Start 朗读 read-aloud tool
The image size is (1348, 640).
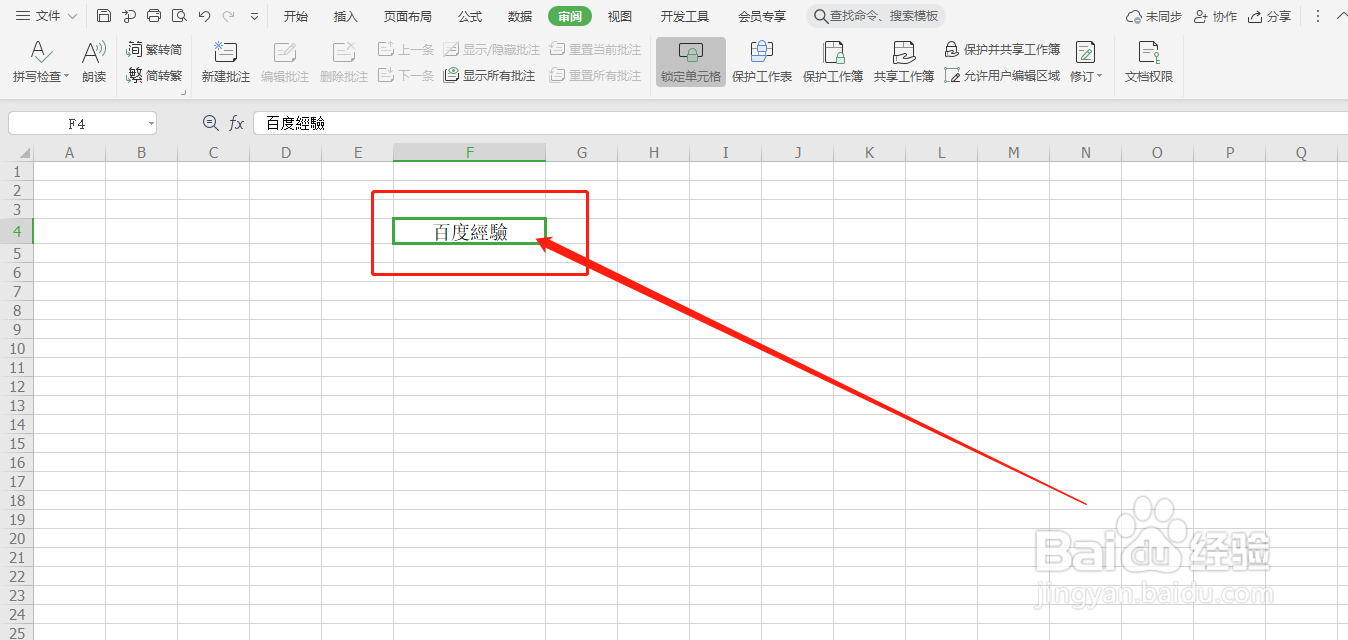[94, 62]
